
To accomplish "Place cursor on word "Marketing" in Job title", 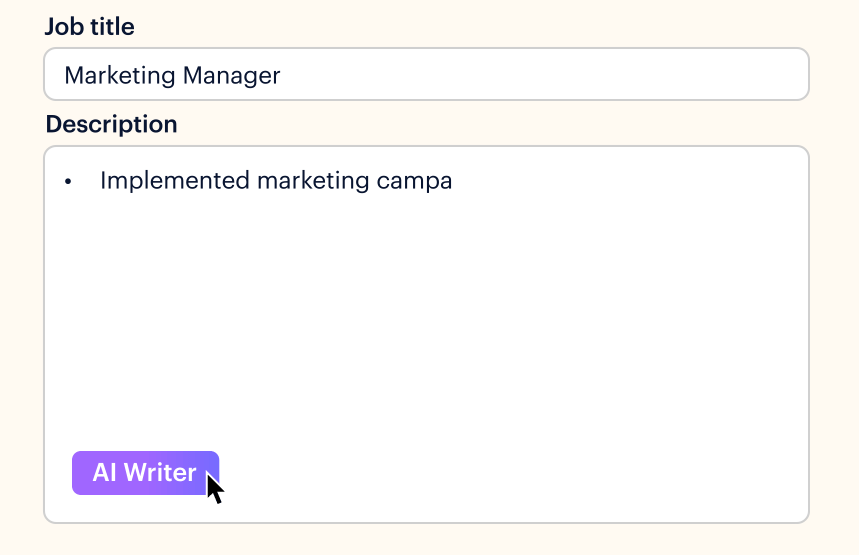I will point(121,76).
